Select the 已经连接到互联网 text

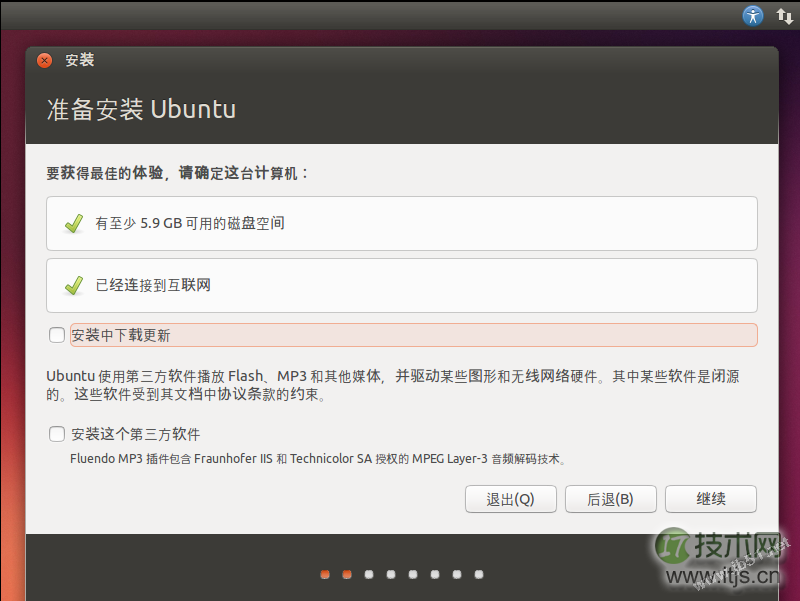153,285
